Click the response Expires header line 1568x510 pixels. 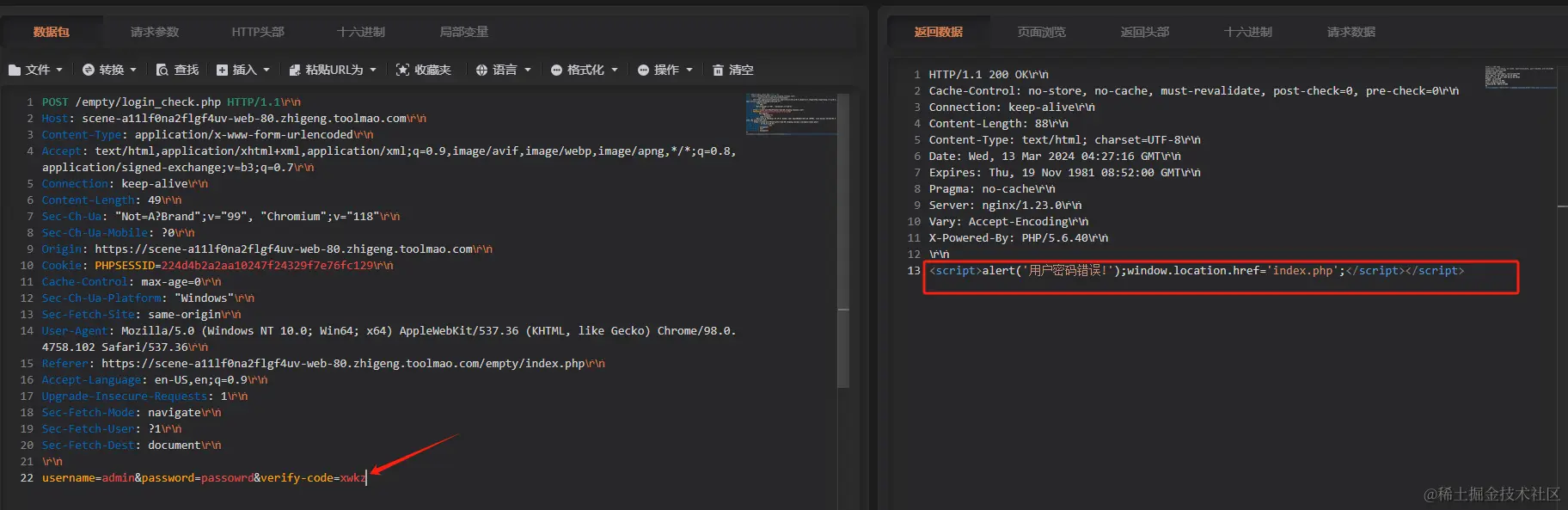coord(1065,172)
